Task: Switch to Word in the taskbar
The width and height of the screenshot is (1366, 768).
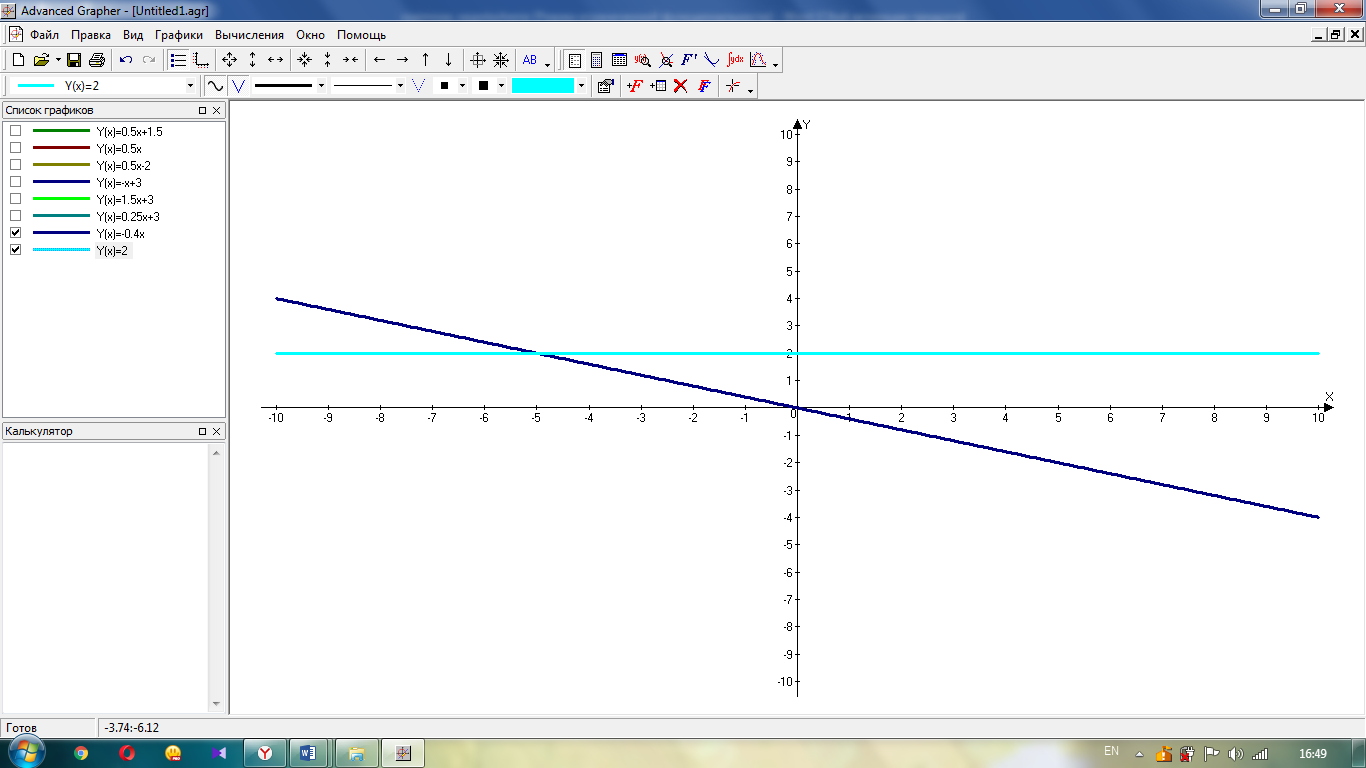Action: [x=307, y=753]
